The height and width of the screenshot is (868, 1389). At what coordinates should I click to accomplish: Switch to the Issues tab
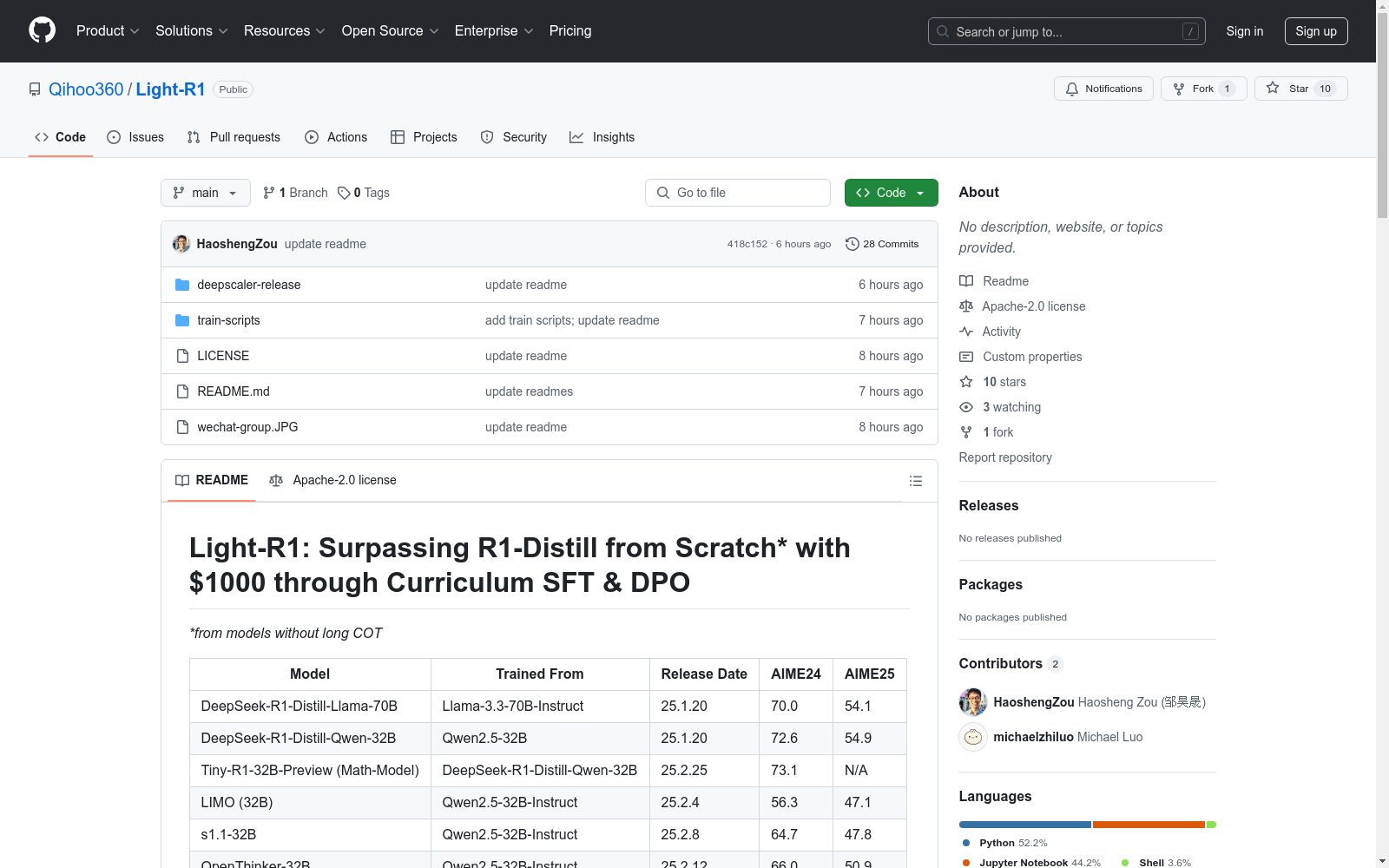coord(135,137)
